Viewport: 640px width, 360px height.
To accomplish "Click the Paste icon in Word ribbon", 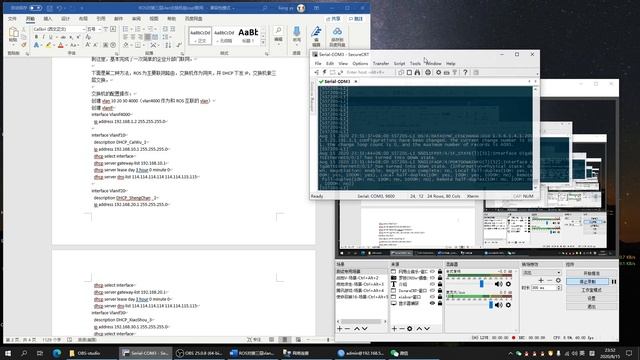I will coord(13,33).
